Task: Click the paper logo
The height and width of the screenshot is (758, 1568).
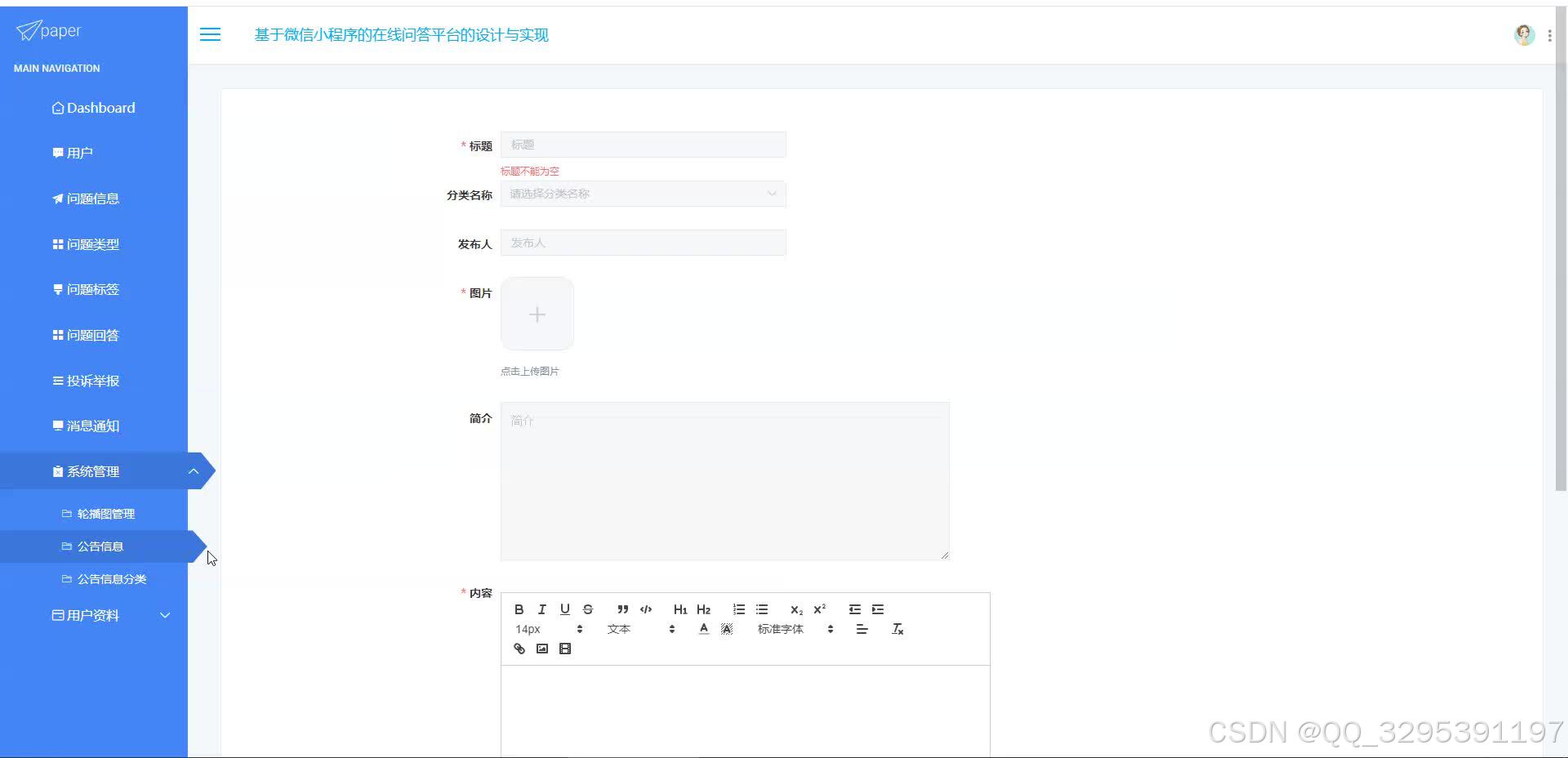Action: (x=49, y=30)
